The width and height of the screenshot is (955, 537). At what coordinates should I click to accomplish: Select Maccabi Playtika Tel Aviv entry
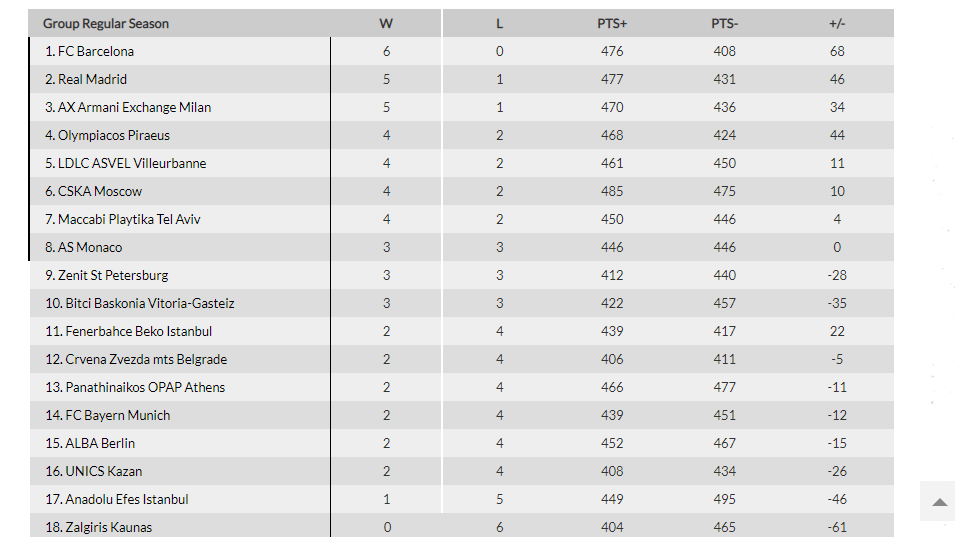129,219
